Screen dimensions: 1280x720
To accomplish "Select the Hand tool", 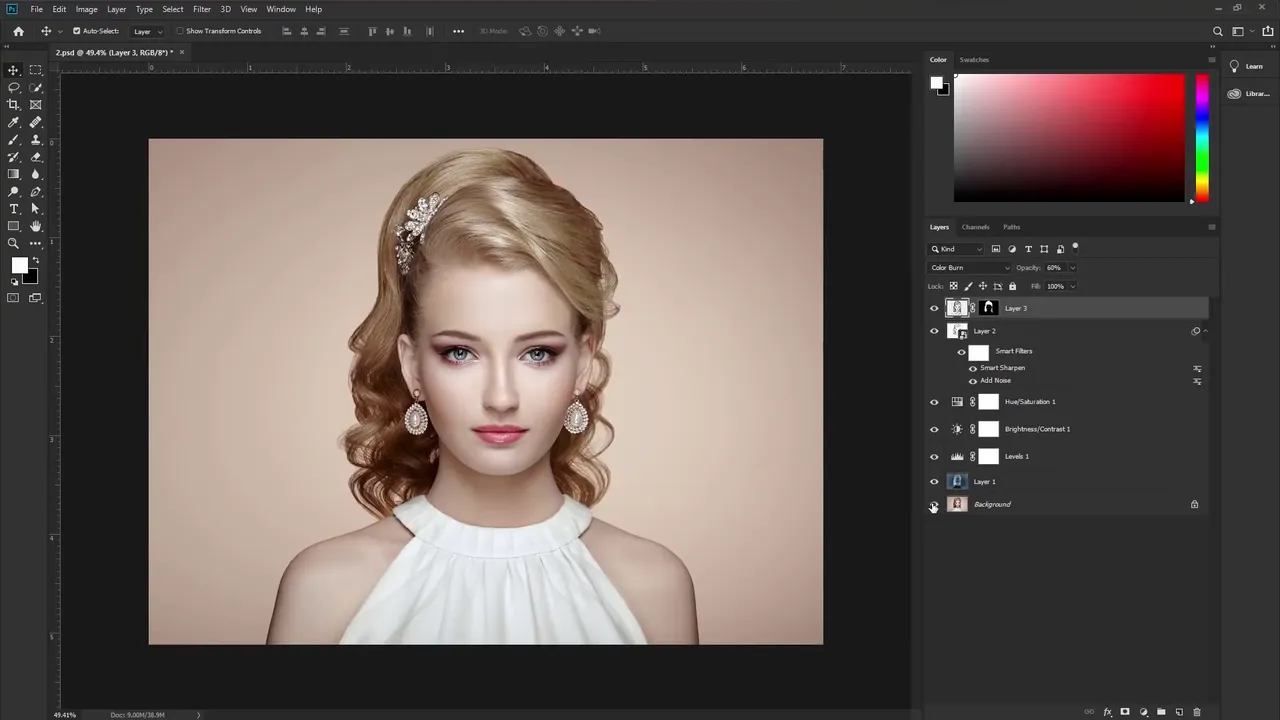I will click(x=36, y=226).
